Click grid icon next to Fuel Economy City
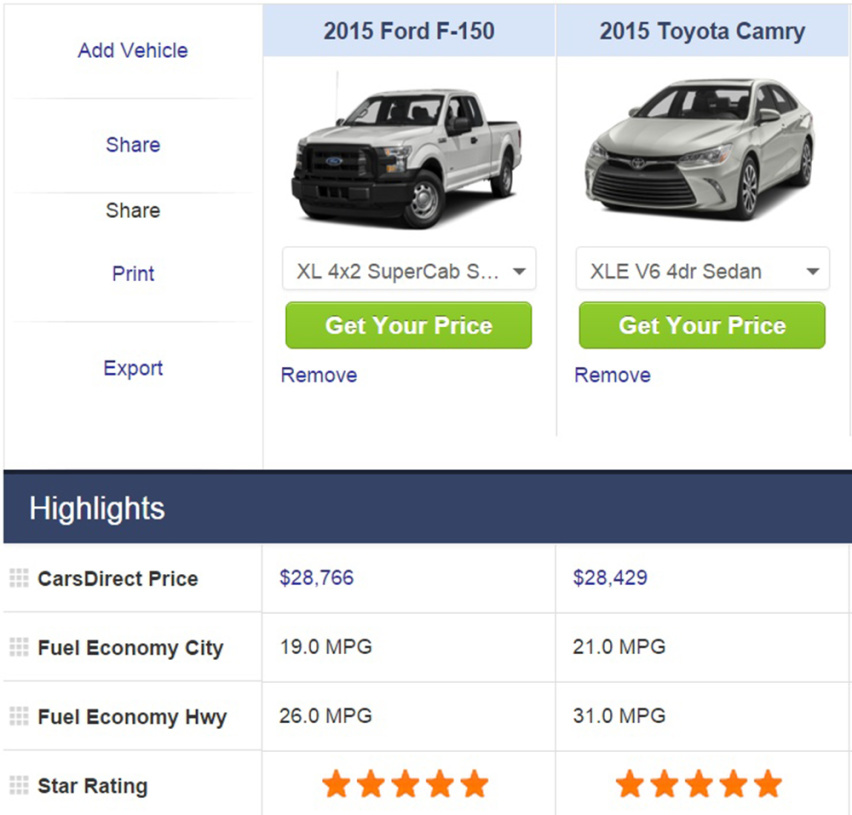Image resolution: width=852 pixels, height=815 pixels. 19,647
